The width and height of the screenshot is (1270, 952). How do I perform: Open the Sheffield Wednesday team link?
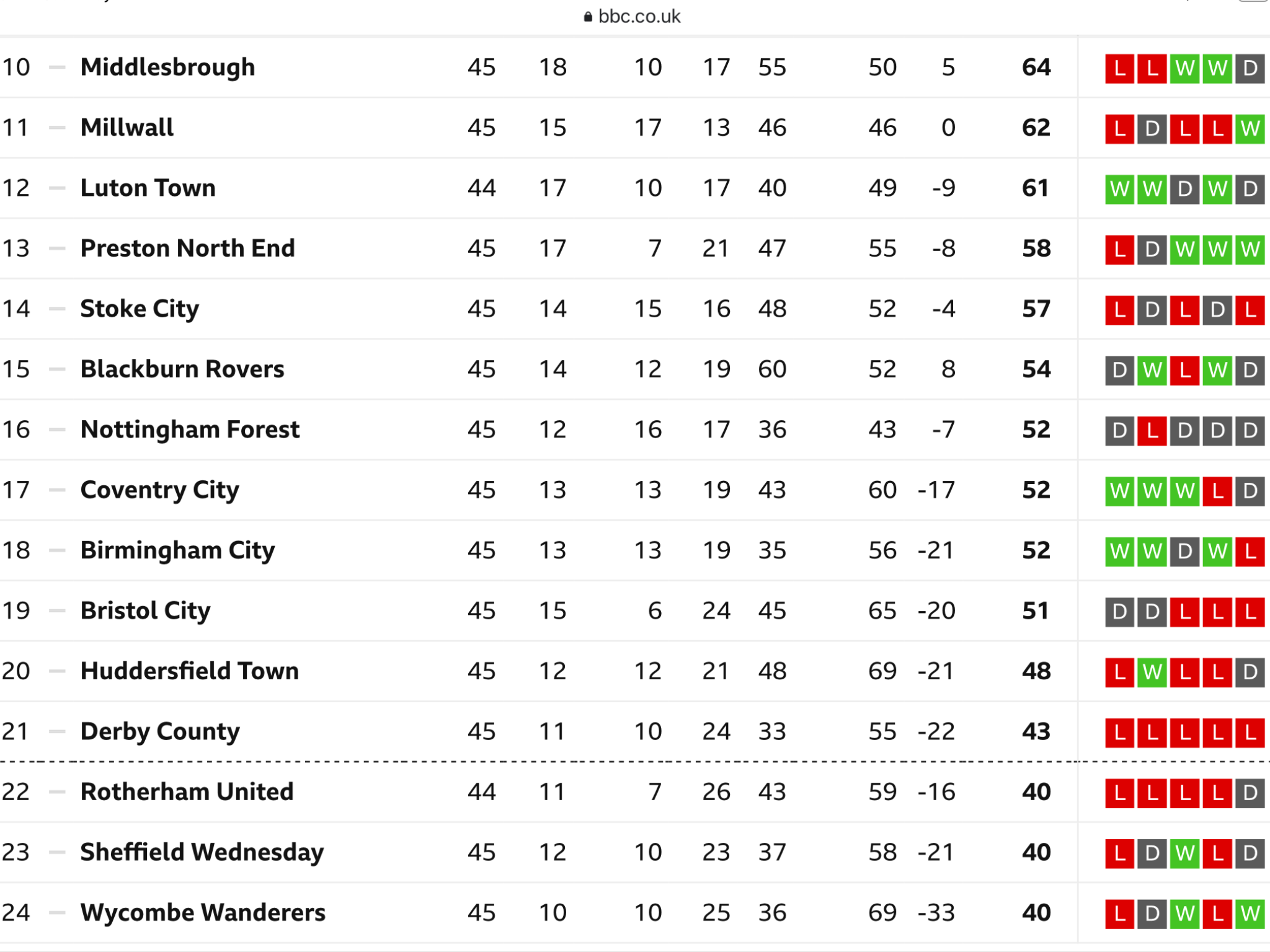202,852
